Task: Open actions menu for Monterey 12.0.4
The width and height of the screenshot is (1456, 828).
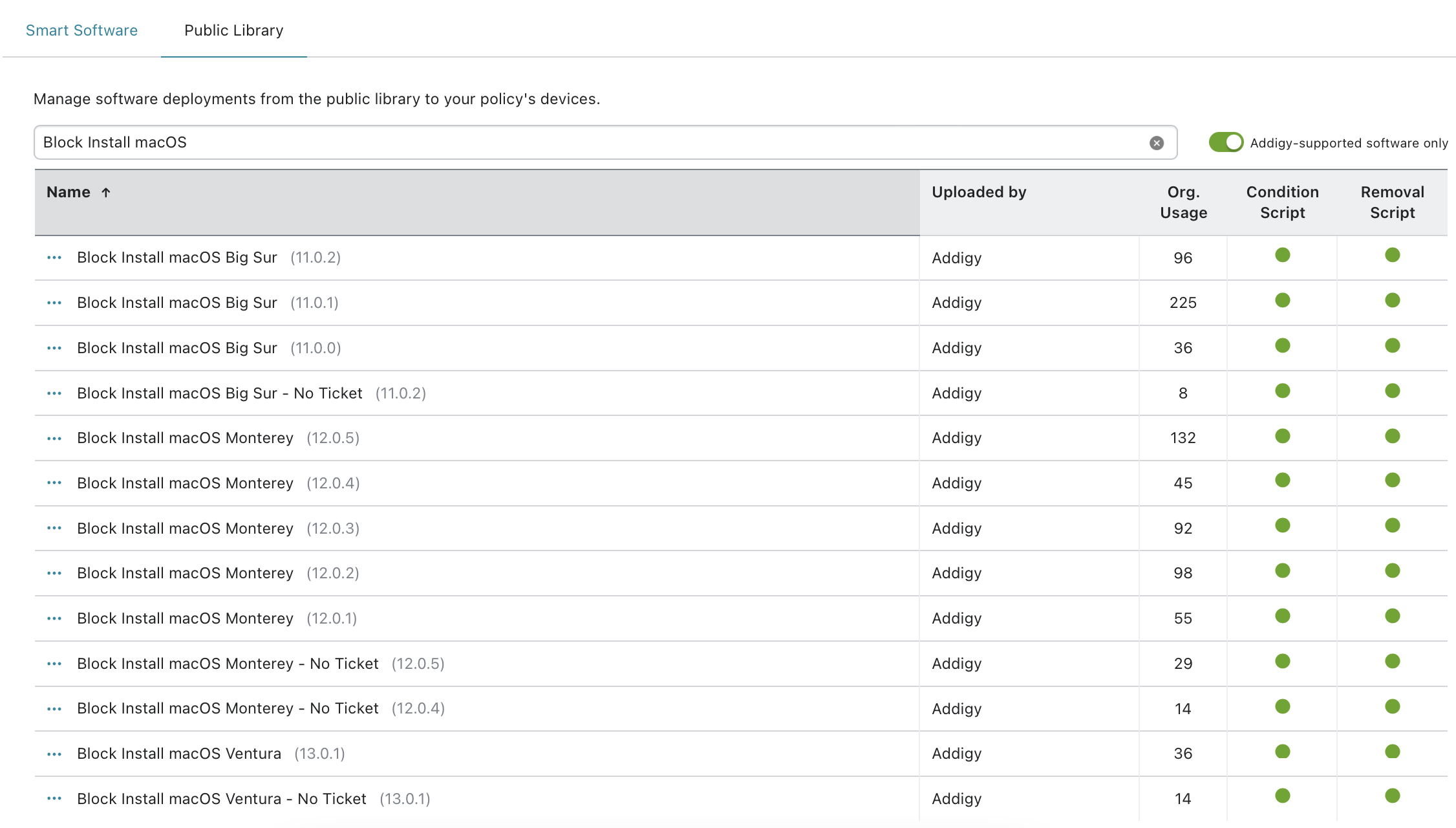Action: click(x=54, y=483)
